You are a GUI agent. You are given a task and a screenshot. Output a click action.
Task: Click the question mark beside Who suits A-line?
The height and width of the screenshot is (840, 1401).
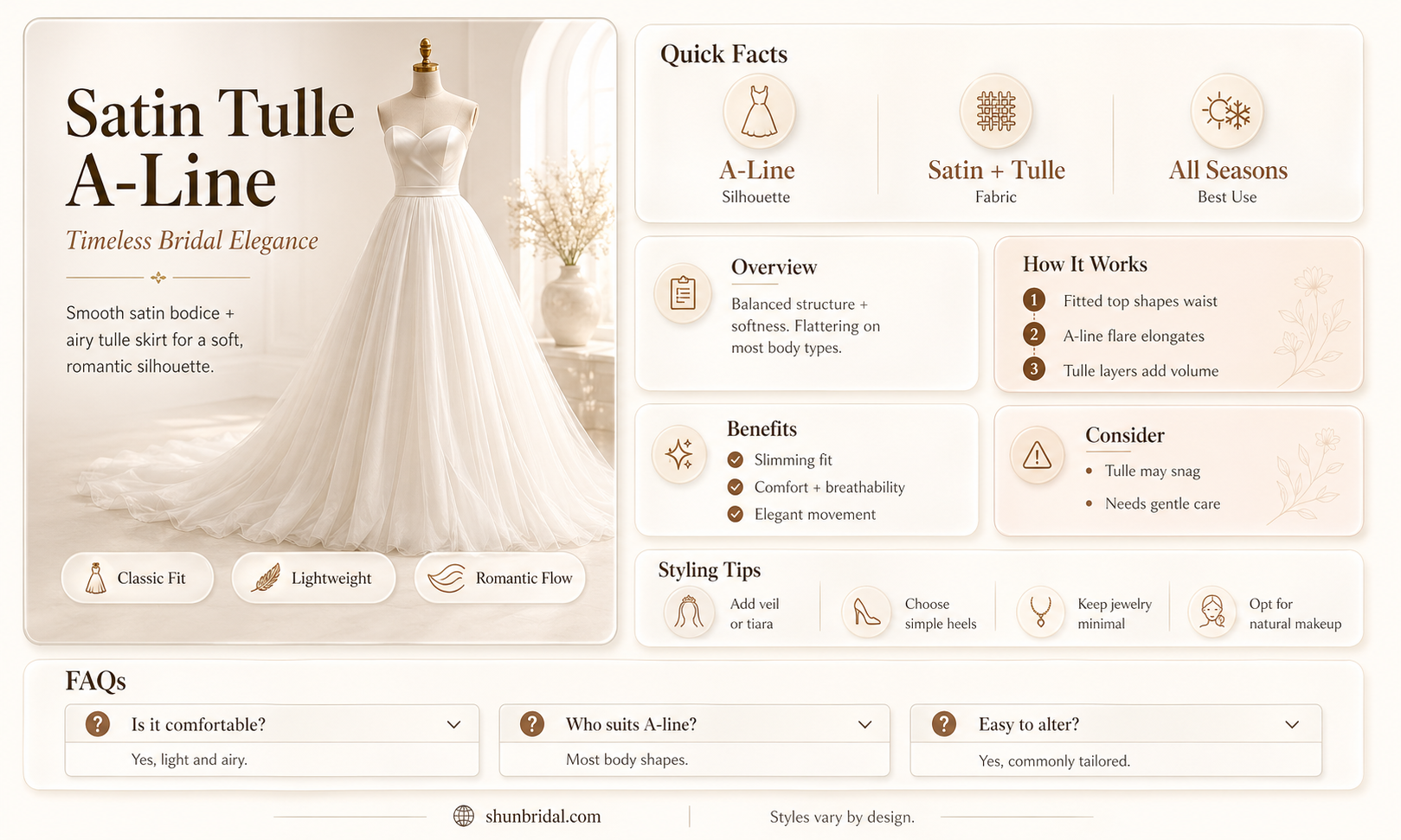click(532, 724)
